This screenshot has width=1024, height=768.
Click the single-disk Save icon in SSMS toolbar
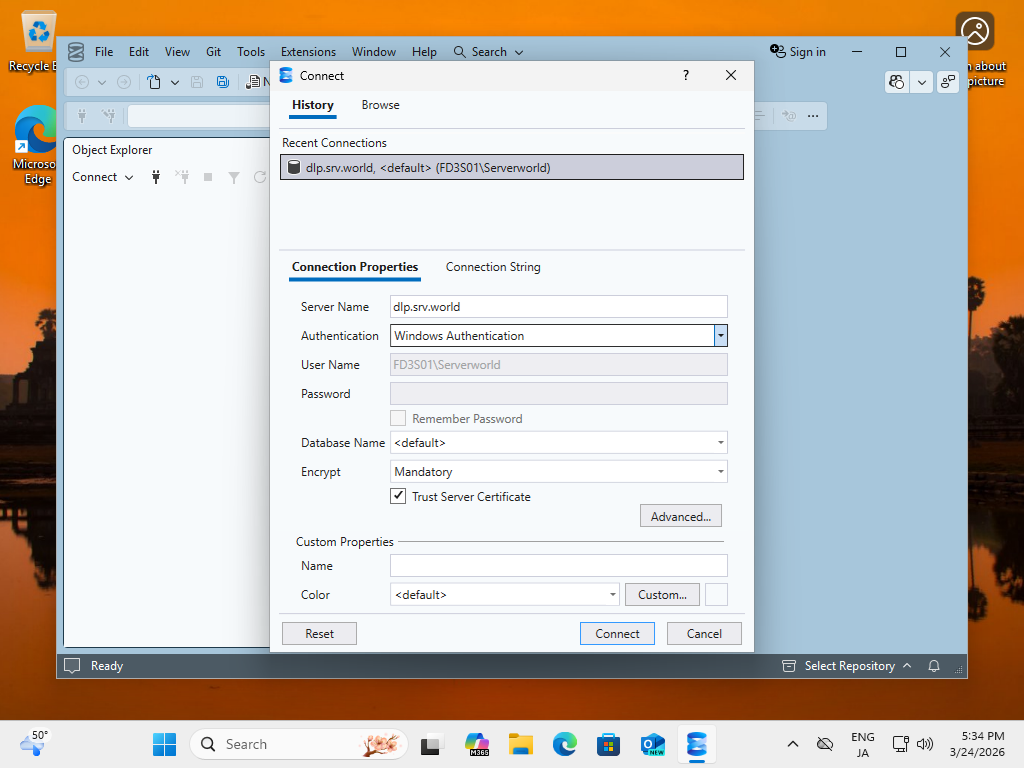click(x=197, y=82)
